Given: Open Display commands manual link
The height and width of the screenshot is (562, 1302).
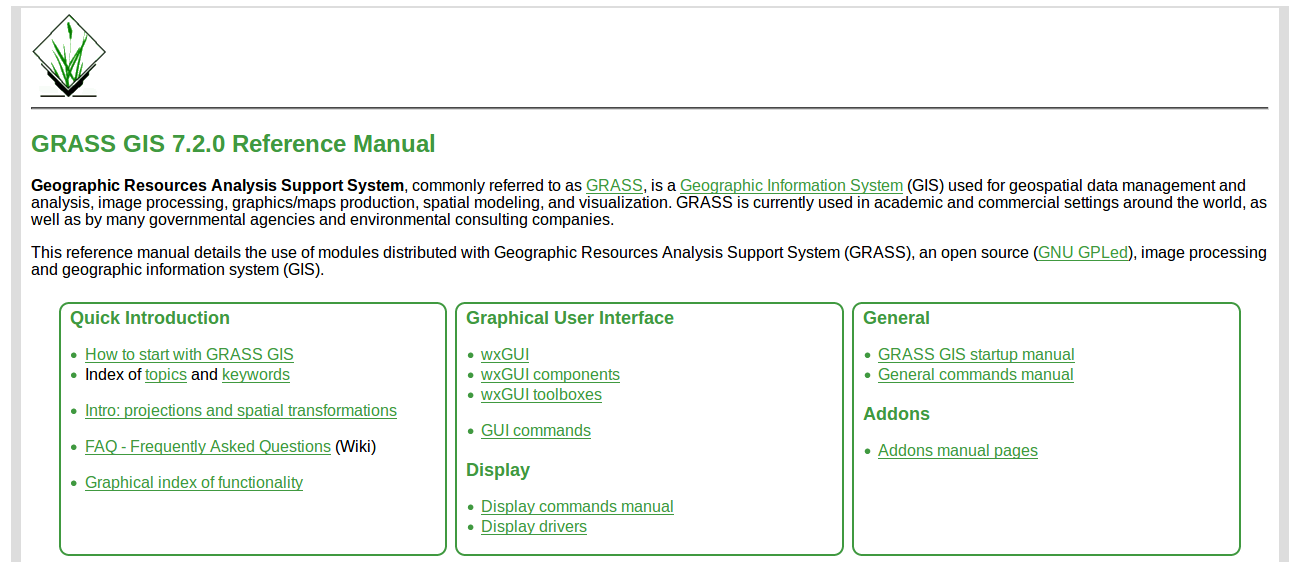Looking at the screenshot, I should [x=577, y=506].
